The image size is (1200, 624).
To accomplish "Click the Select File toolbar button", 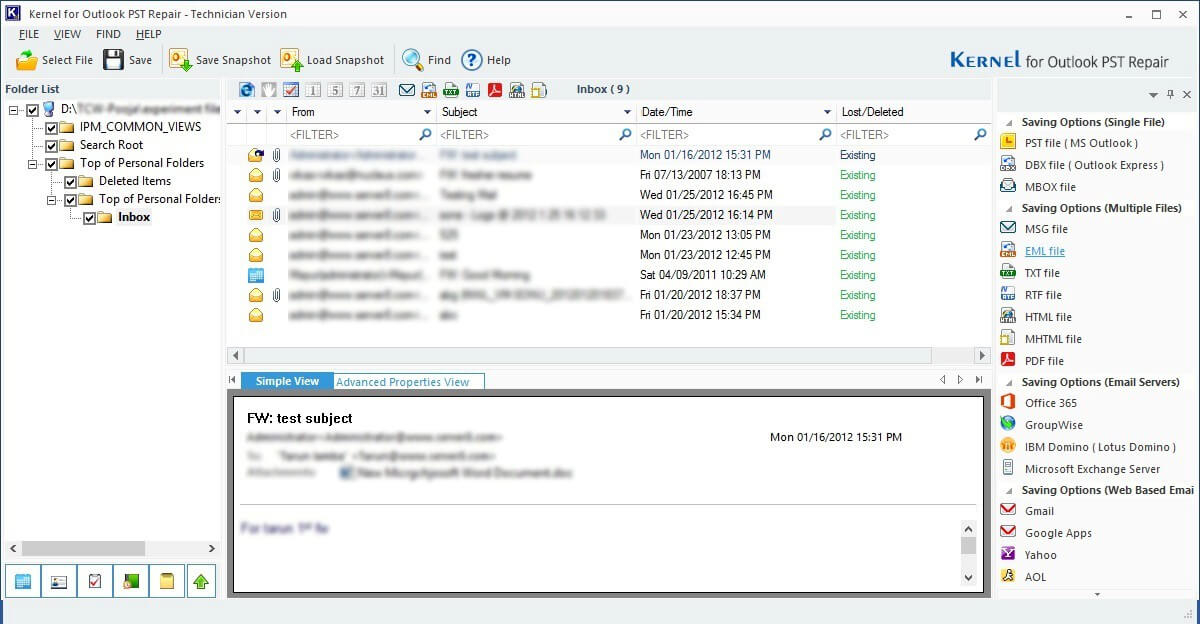I will click(55, 60).
